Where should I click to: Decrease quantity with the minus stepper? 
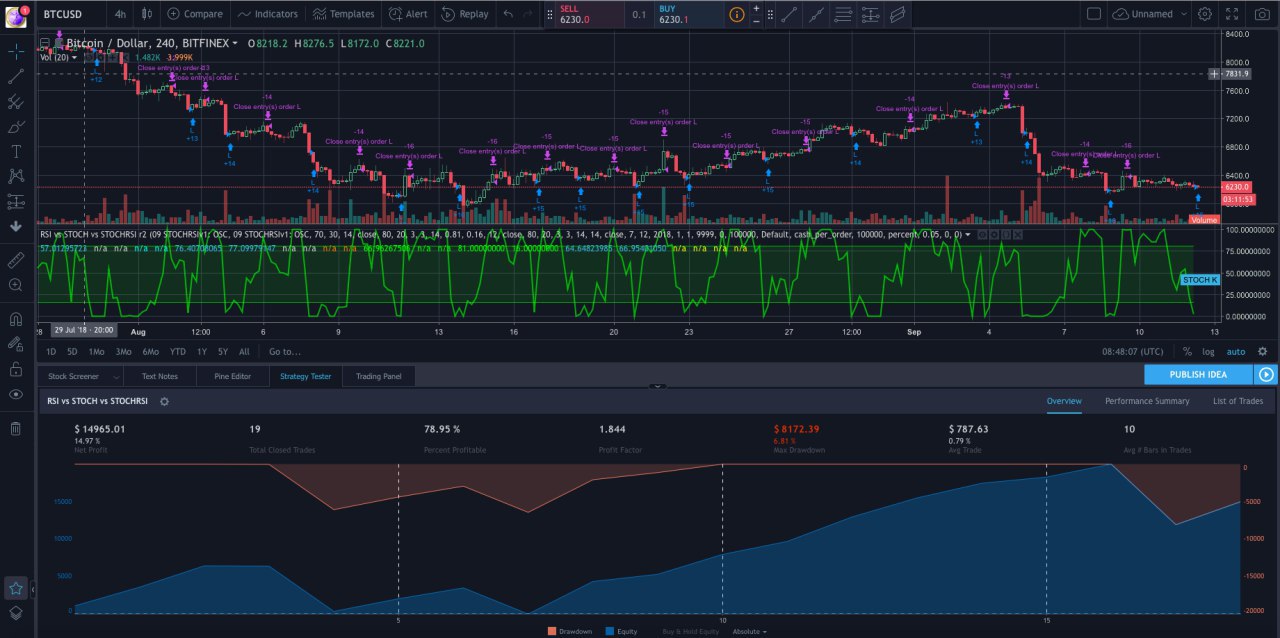tap(756, 20)
